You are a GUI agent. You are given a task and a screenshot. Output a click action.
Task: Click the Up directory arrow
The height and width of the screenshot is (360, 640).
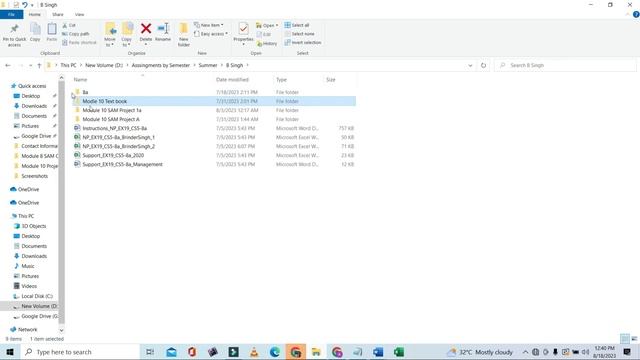[39, 65]
